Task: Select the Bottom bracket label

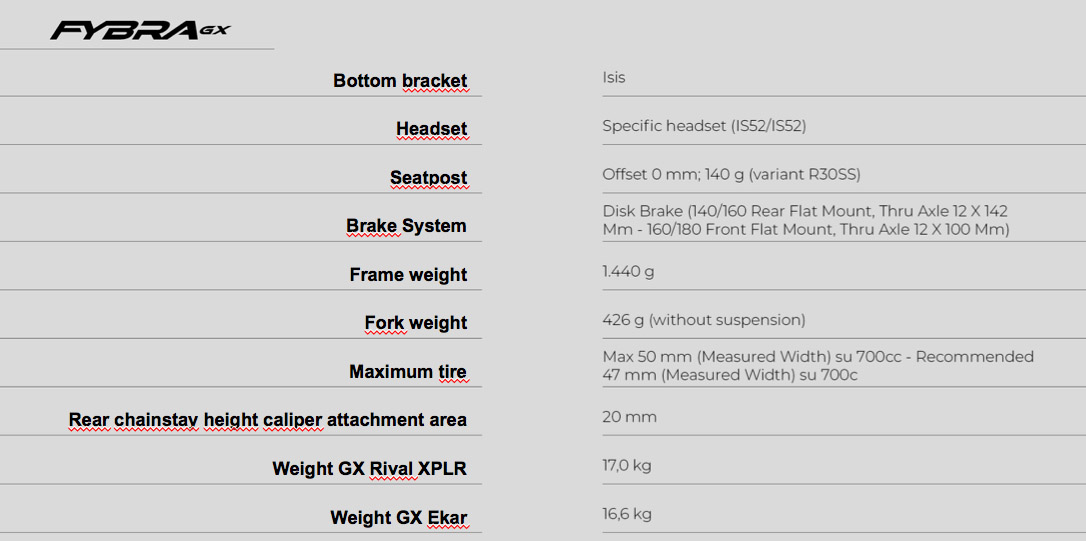Action: pyautogui.click(x=400, y=80)
